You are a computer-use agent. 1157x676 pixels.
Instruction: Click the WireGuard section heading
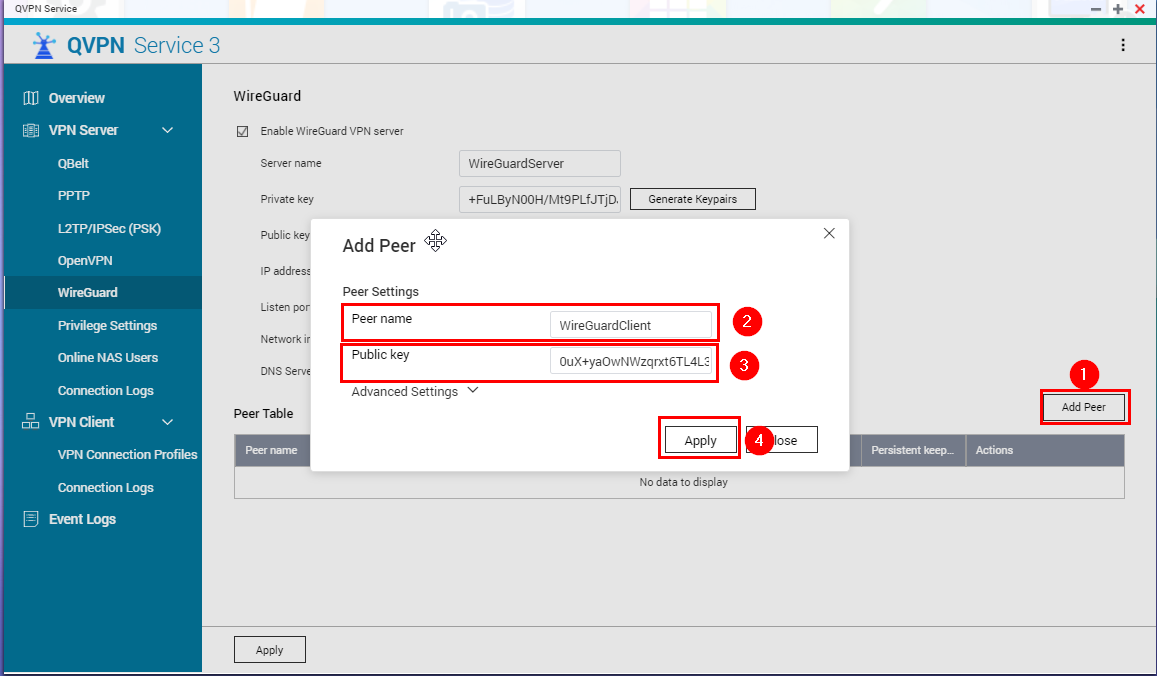point(267,96)
